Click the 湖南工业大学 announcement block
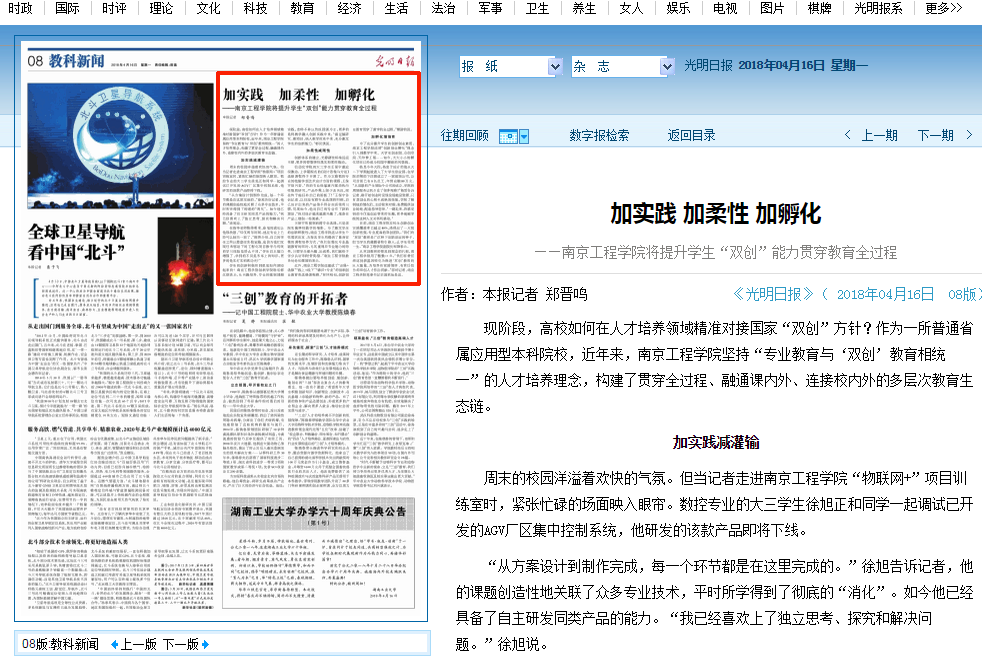This screenshot has height=661, width=982. pos(320,550)
